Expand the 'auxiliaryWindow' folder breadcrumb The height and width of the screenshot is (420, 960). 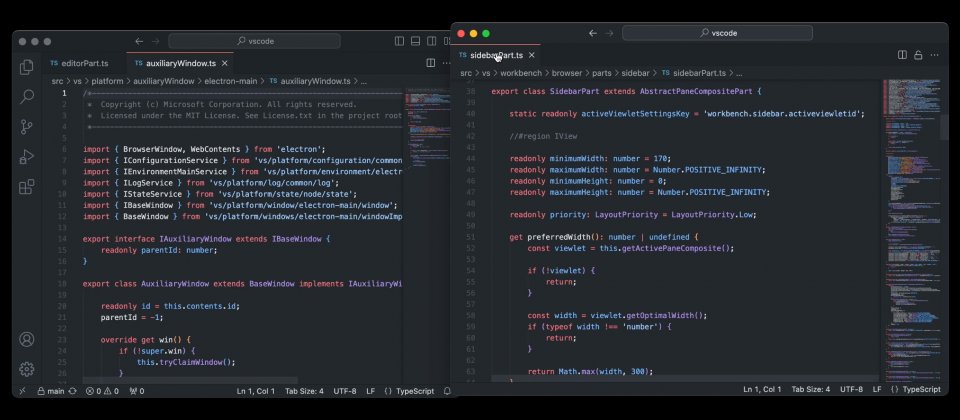163,81
